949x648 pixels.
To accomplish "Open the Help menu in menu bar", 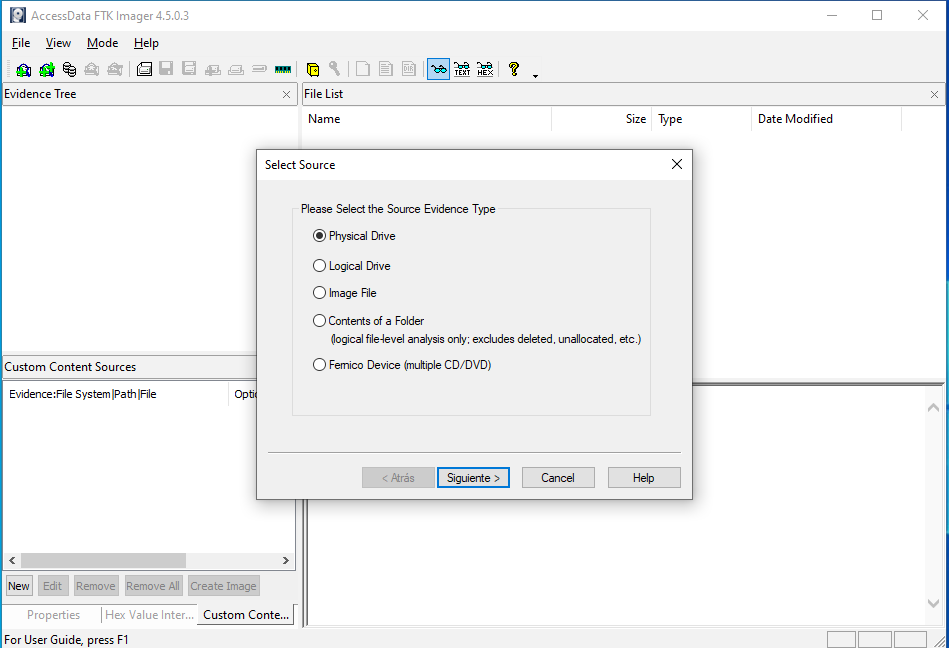I will 146,43.
